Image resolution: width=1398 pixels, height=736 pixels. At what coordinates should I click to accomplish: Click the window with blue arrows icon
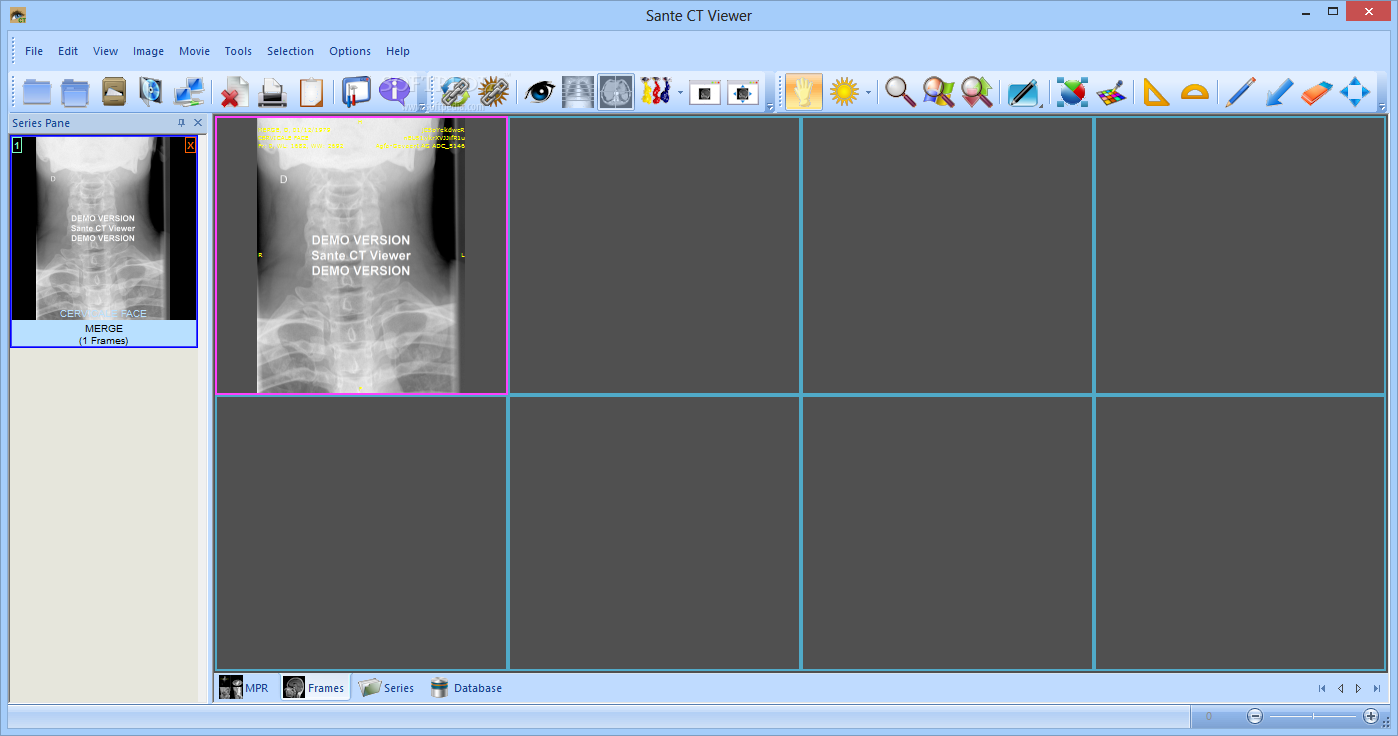[743, 92]
